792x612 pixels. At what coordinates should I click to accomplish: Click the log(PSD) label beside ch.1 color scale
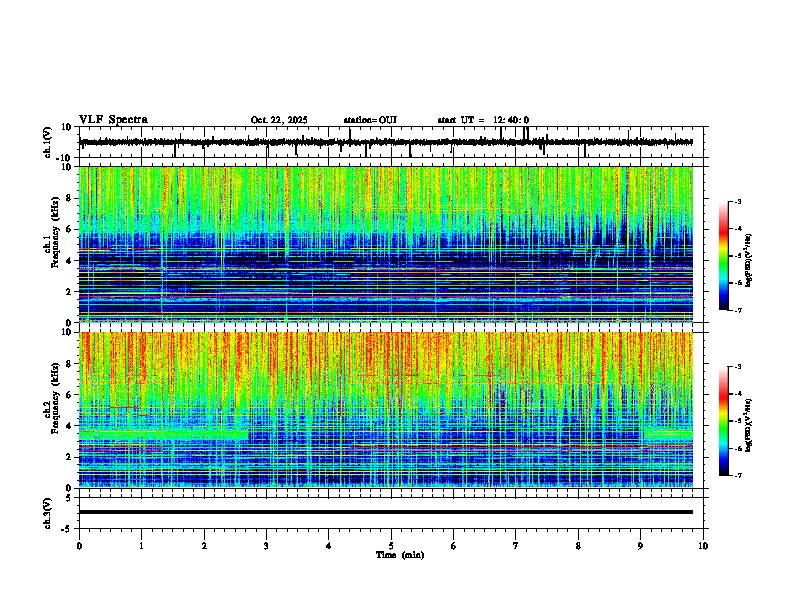748,260
